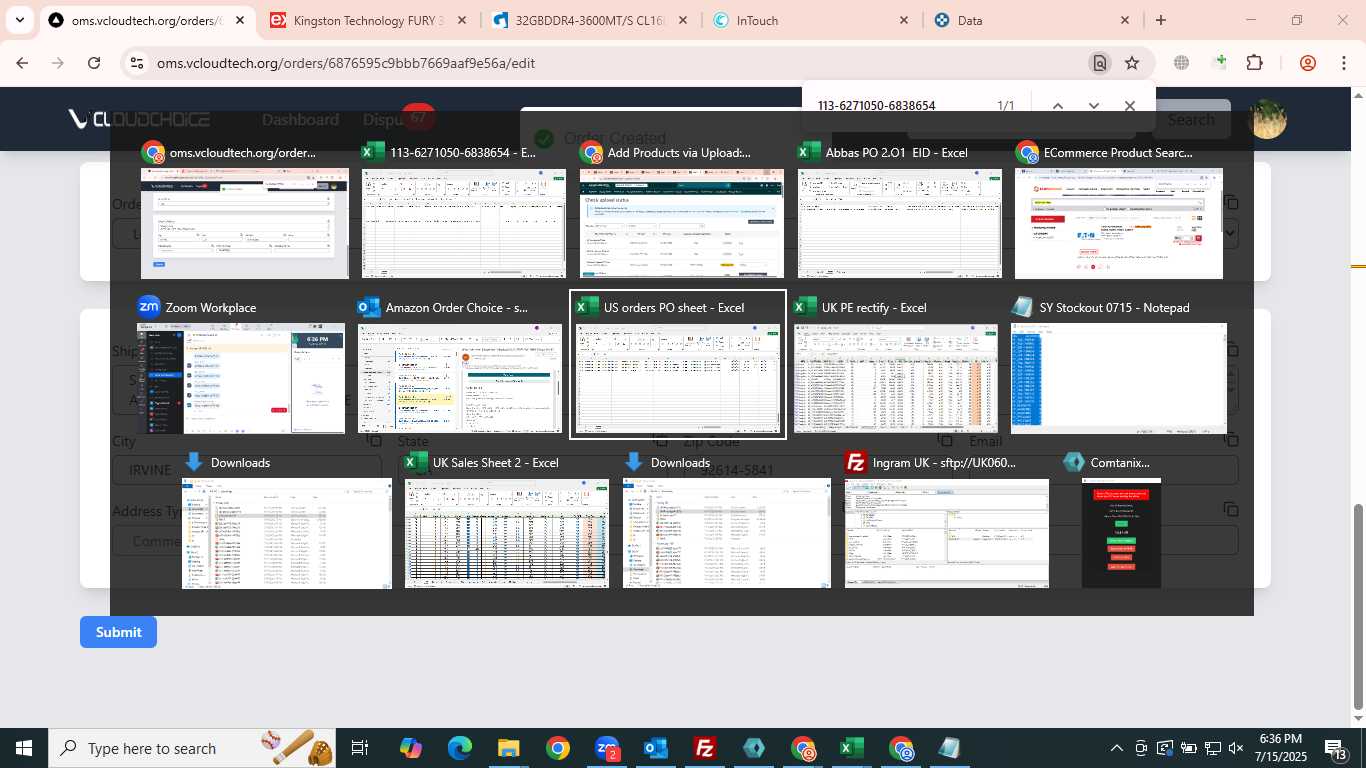Close the oms.vcloudtech.org tab

click(x=239, y=20)
